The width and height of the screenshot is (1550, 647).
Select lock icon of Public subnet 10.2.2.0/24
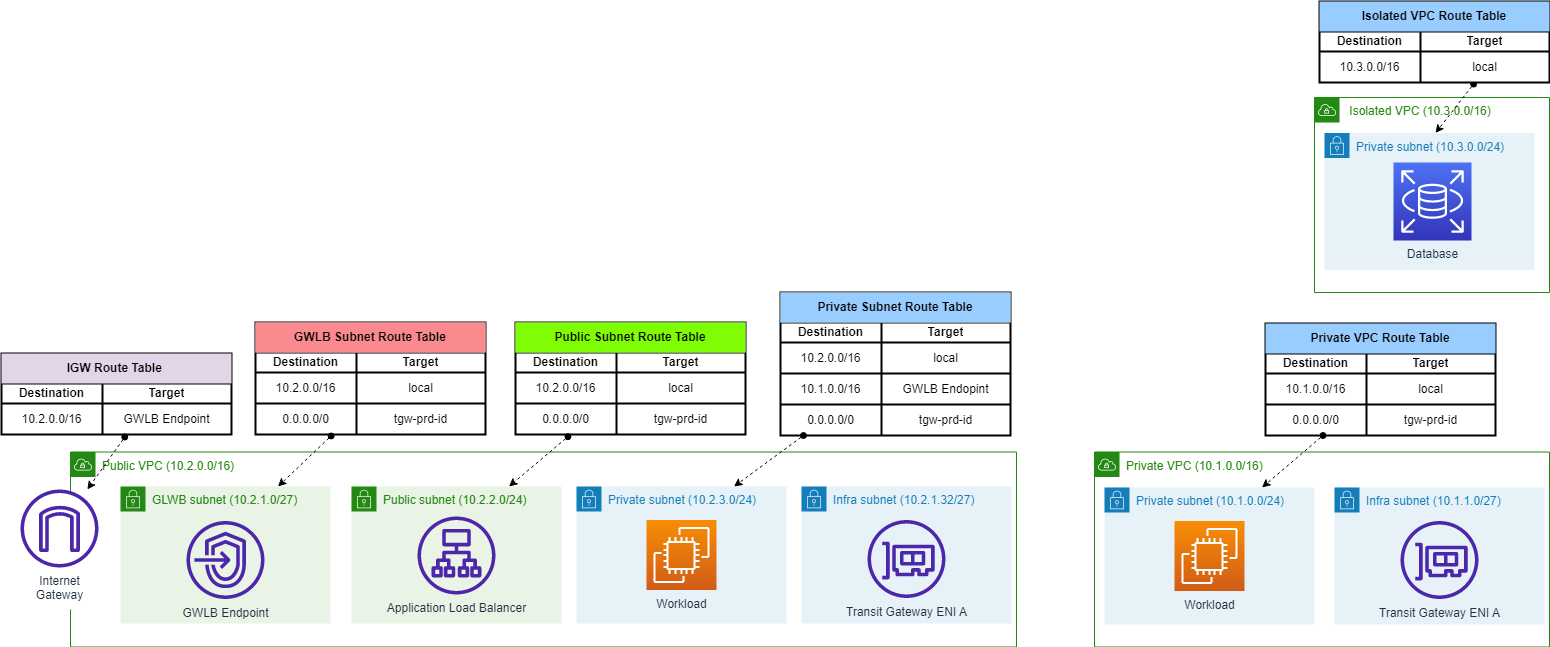(364, 500)
